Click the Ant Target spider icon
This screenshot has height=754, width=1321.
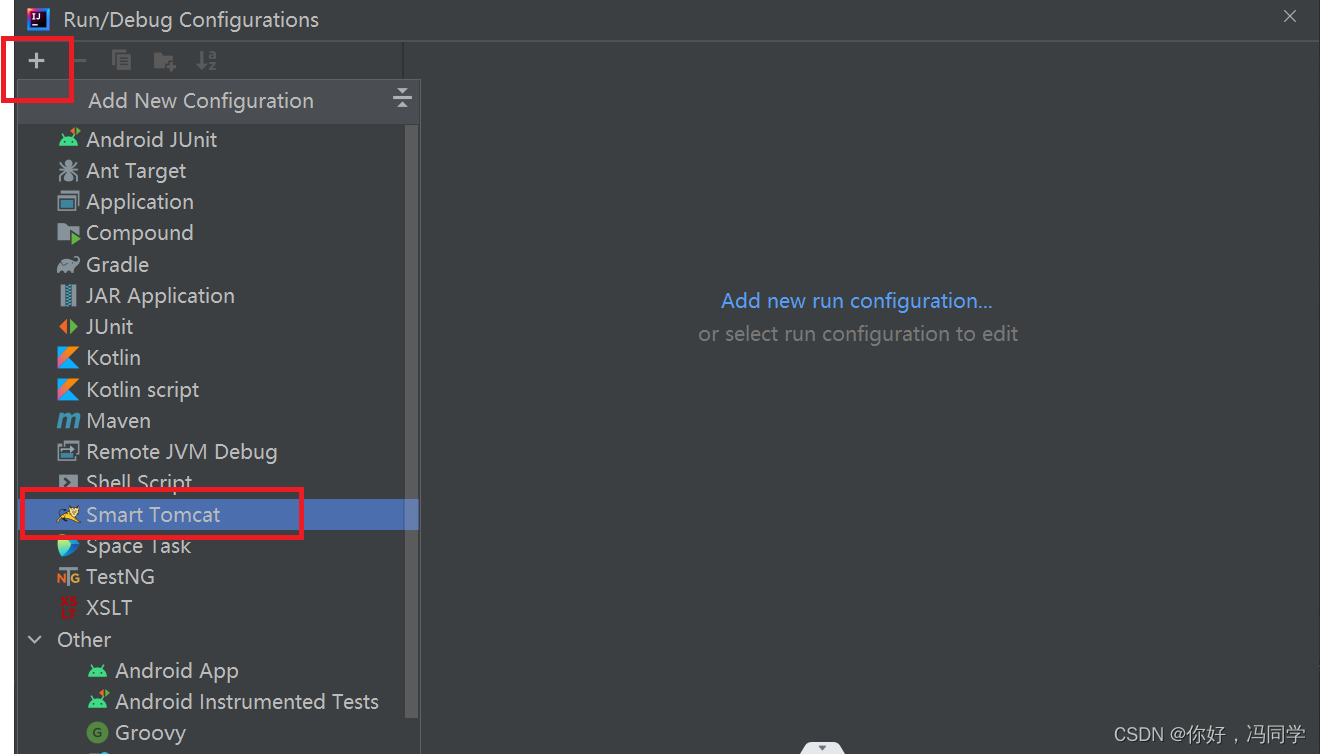click(68, 171)
